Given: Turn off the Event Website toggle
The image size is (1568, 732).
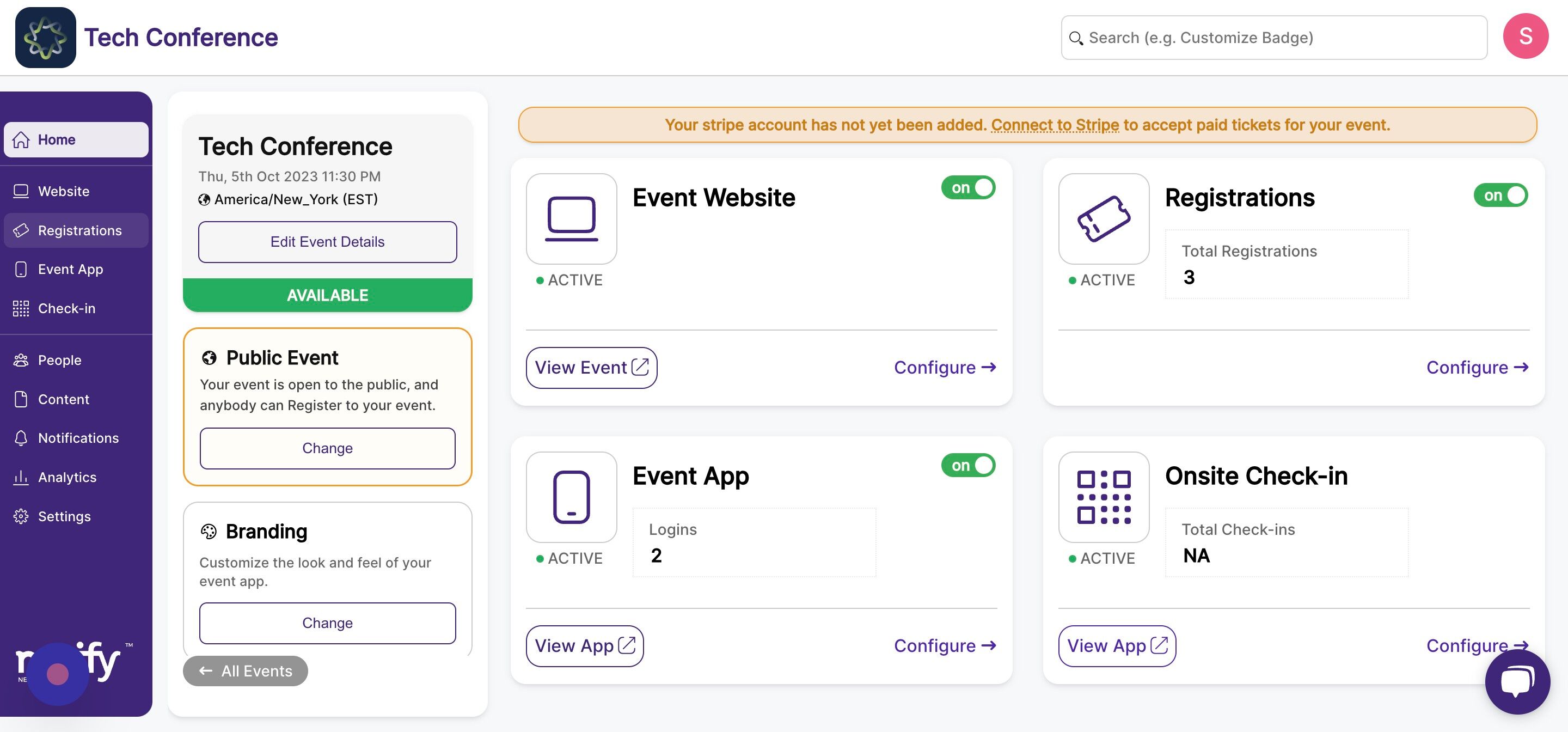Looking at the screenshot, I should coord(968,187).
